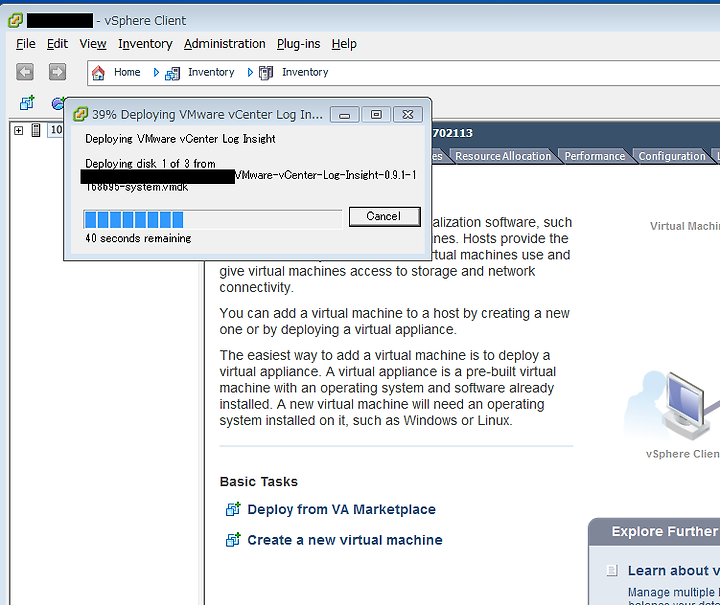Minimize the deploying dialog

(345, 115)
